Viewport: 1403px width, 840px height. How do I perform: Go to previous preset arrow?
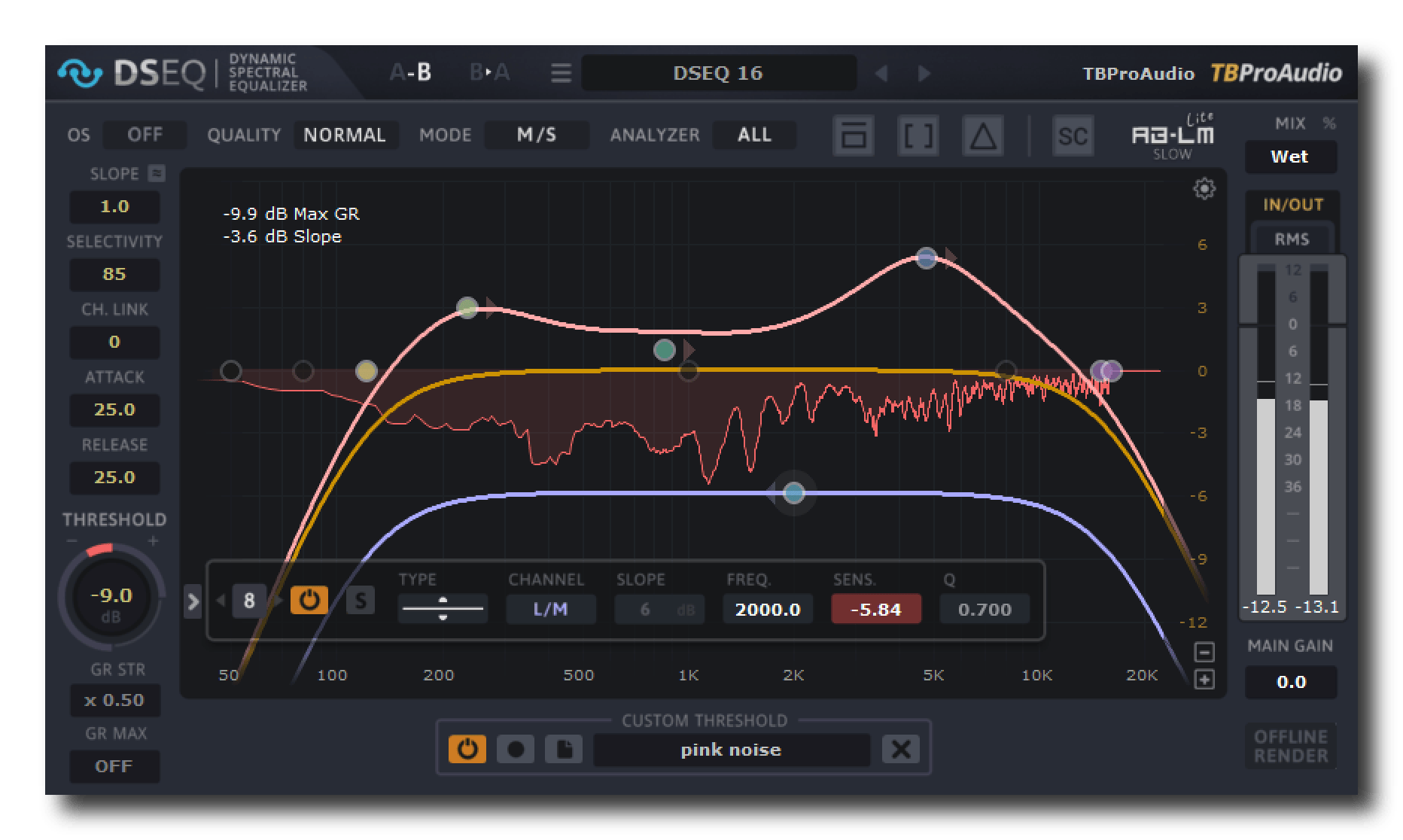click(x=881, y=73)
